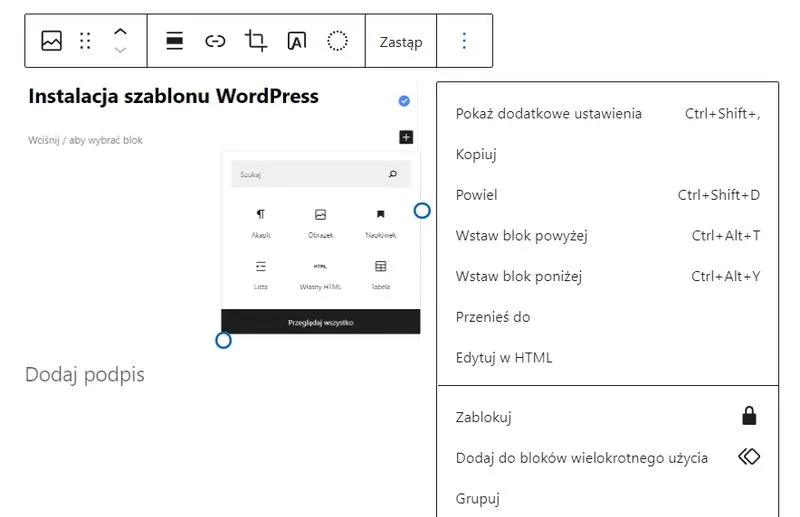Select the Tabela block in inserter
This screenshot has height=517, width=800.
[x=381, y=276]
